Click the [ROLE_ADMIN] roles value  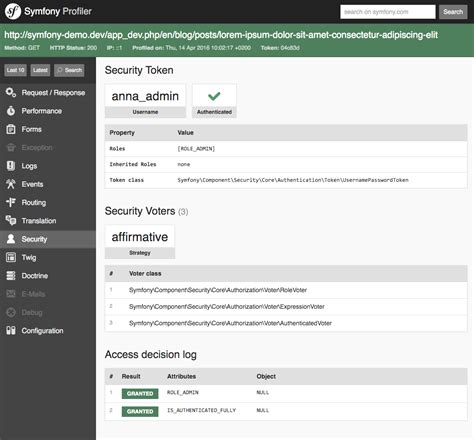point(196,149)
